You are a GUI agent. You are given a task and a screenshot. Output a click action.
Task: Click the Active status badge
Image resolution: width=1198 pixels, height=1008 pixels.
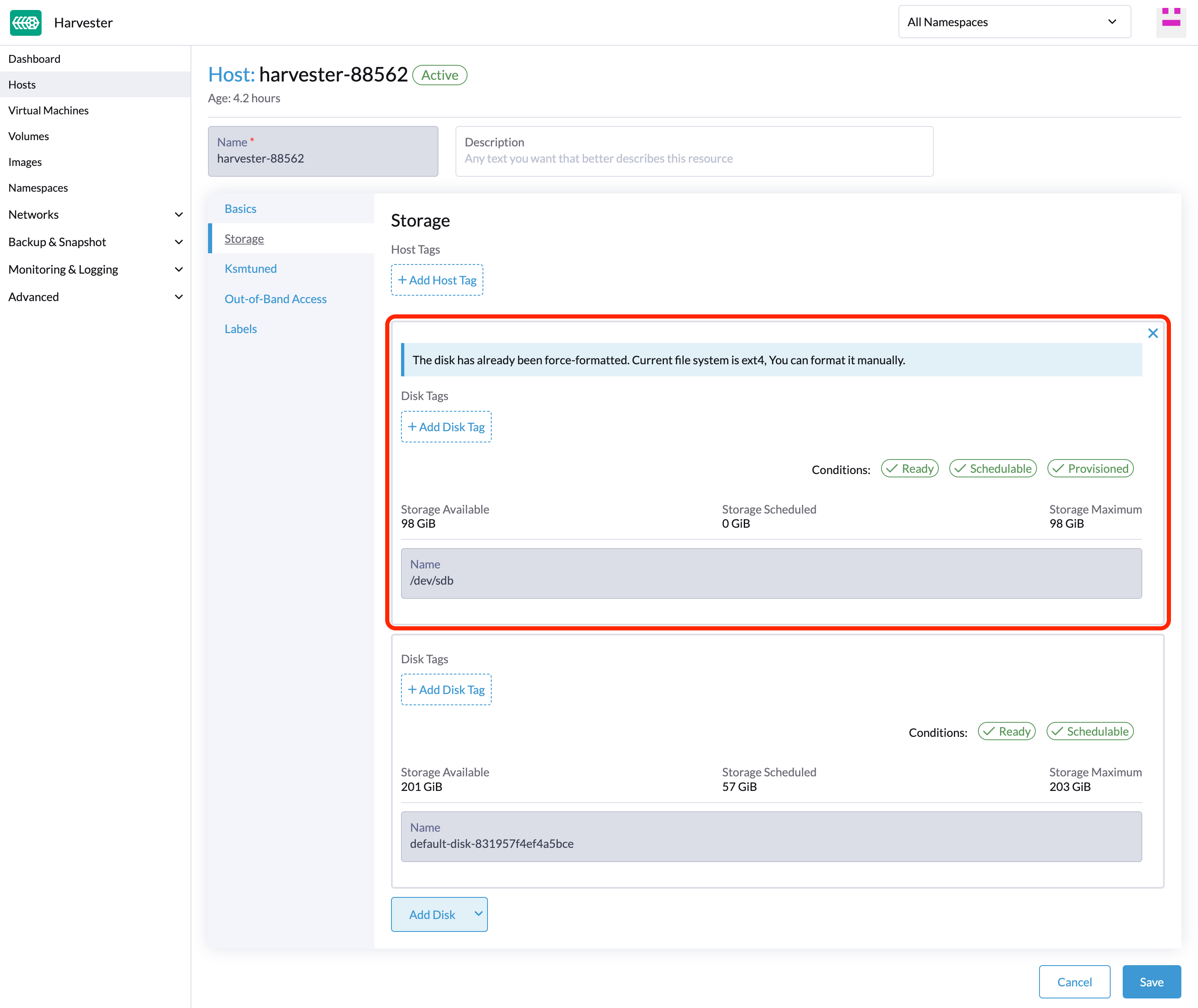coord(440,75)
